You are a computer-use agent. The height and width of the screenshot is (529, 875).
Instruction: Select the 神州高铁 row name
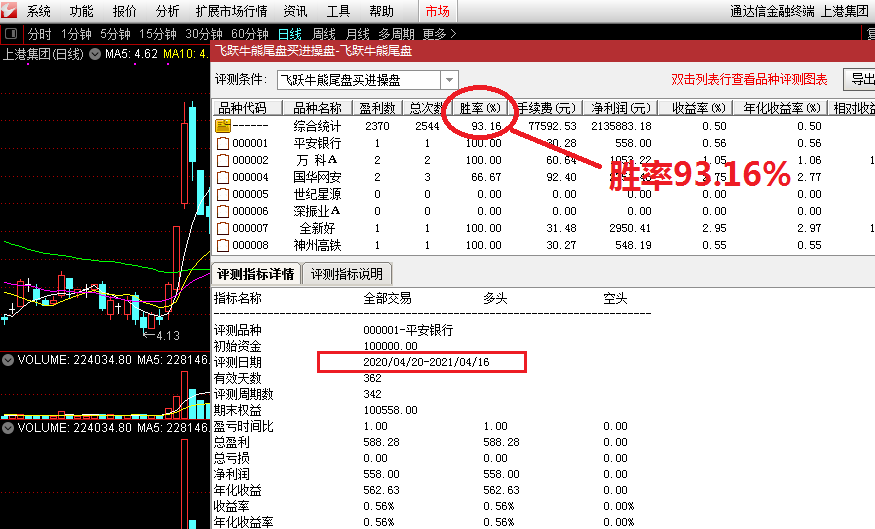pos(317,246)
